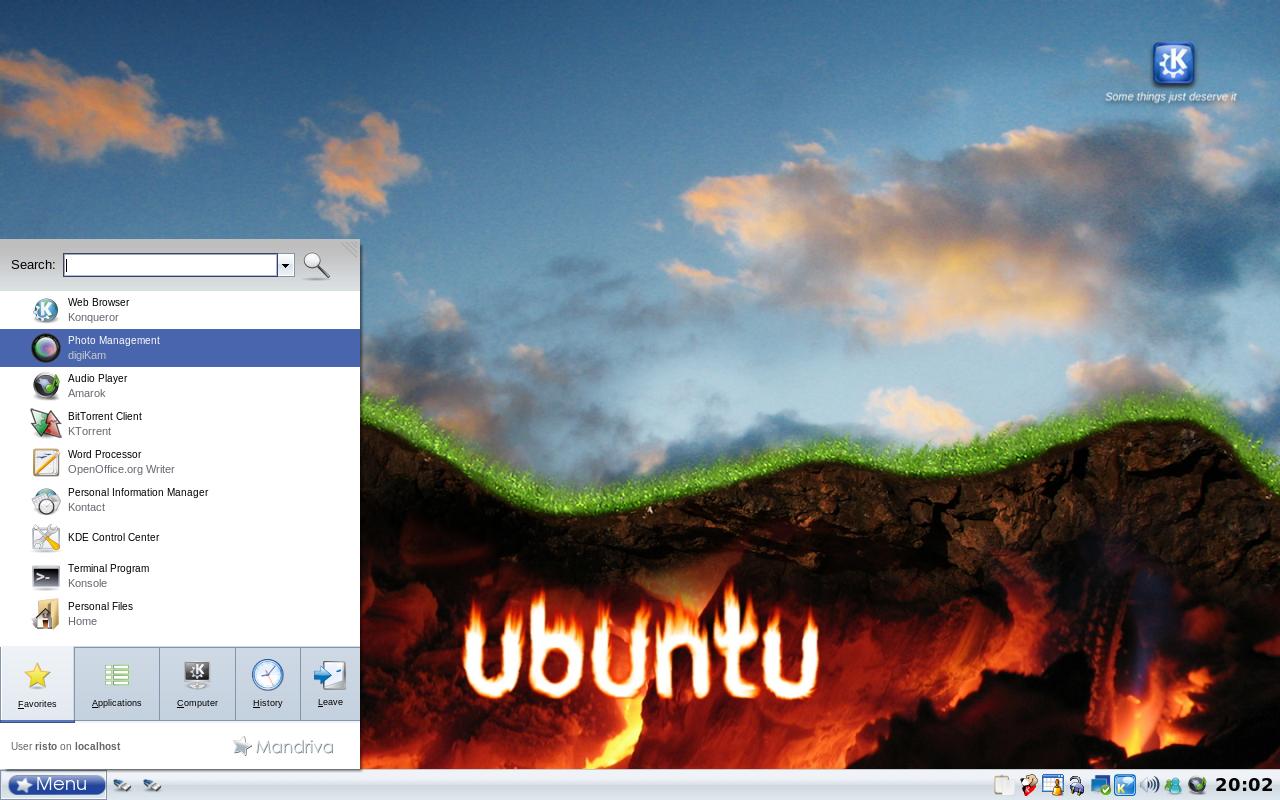Open Personal Files Home folder

(180, 614)
